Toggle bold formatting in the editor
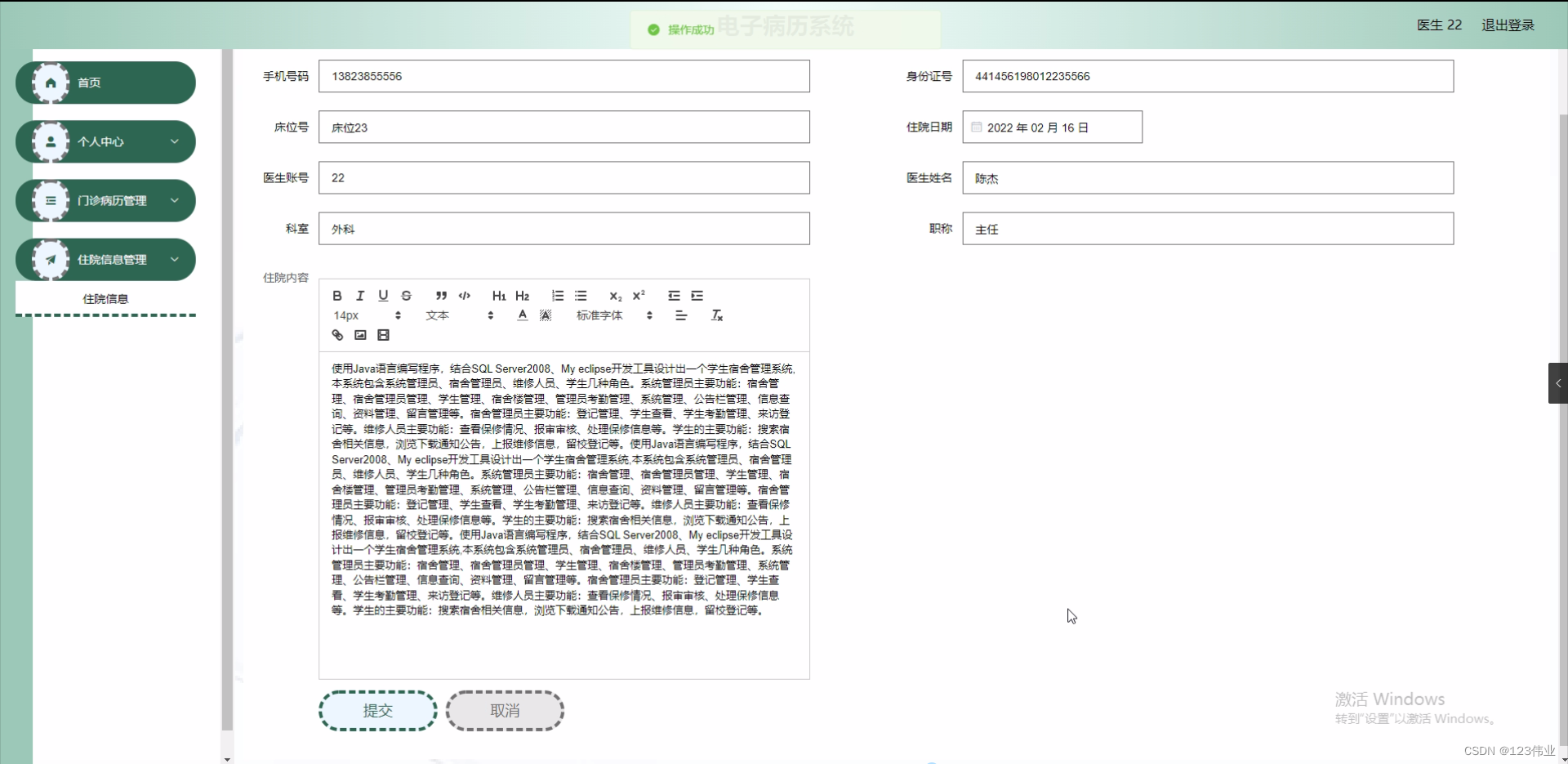The width and height of the screenshot is (1568, 764). click(x=337, y=296)
